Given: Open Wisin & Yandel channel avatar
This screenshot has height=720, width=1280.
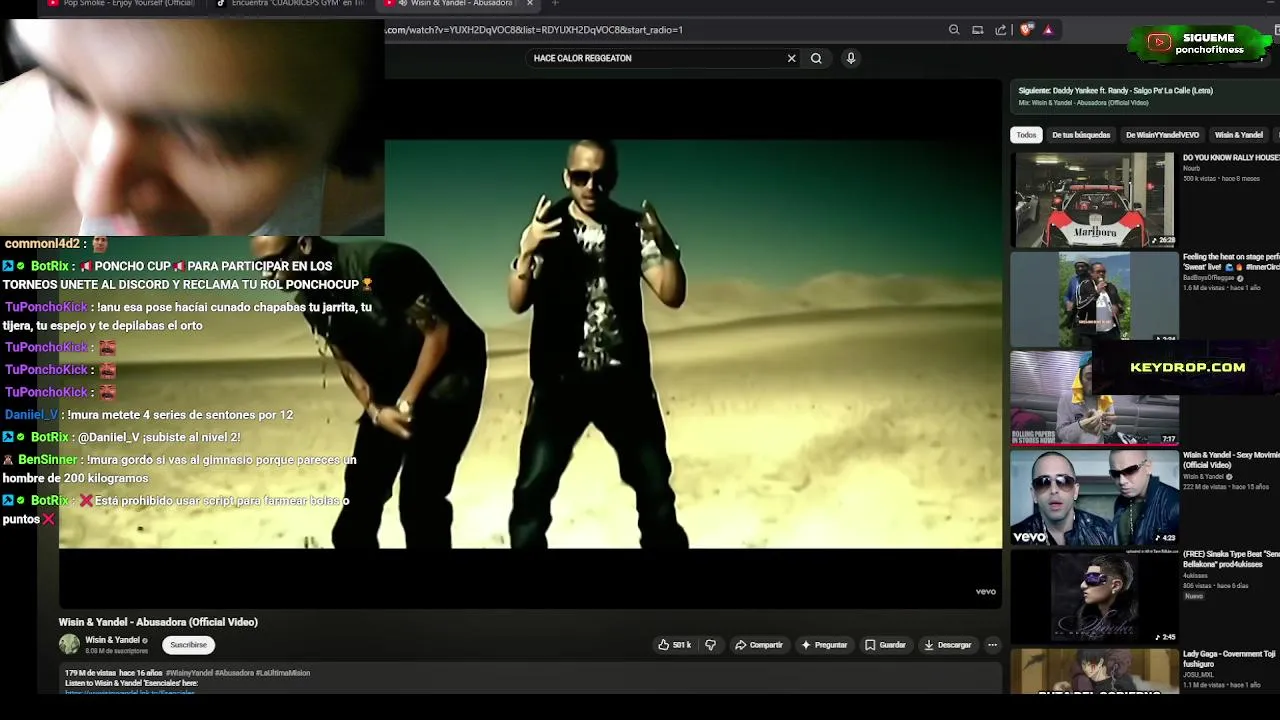Looking at the screenshot, I should pyautogui.click(x=69, y=645).
